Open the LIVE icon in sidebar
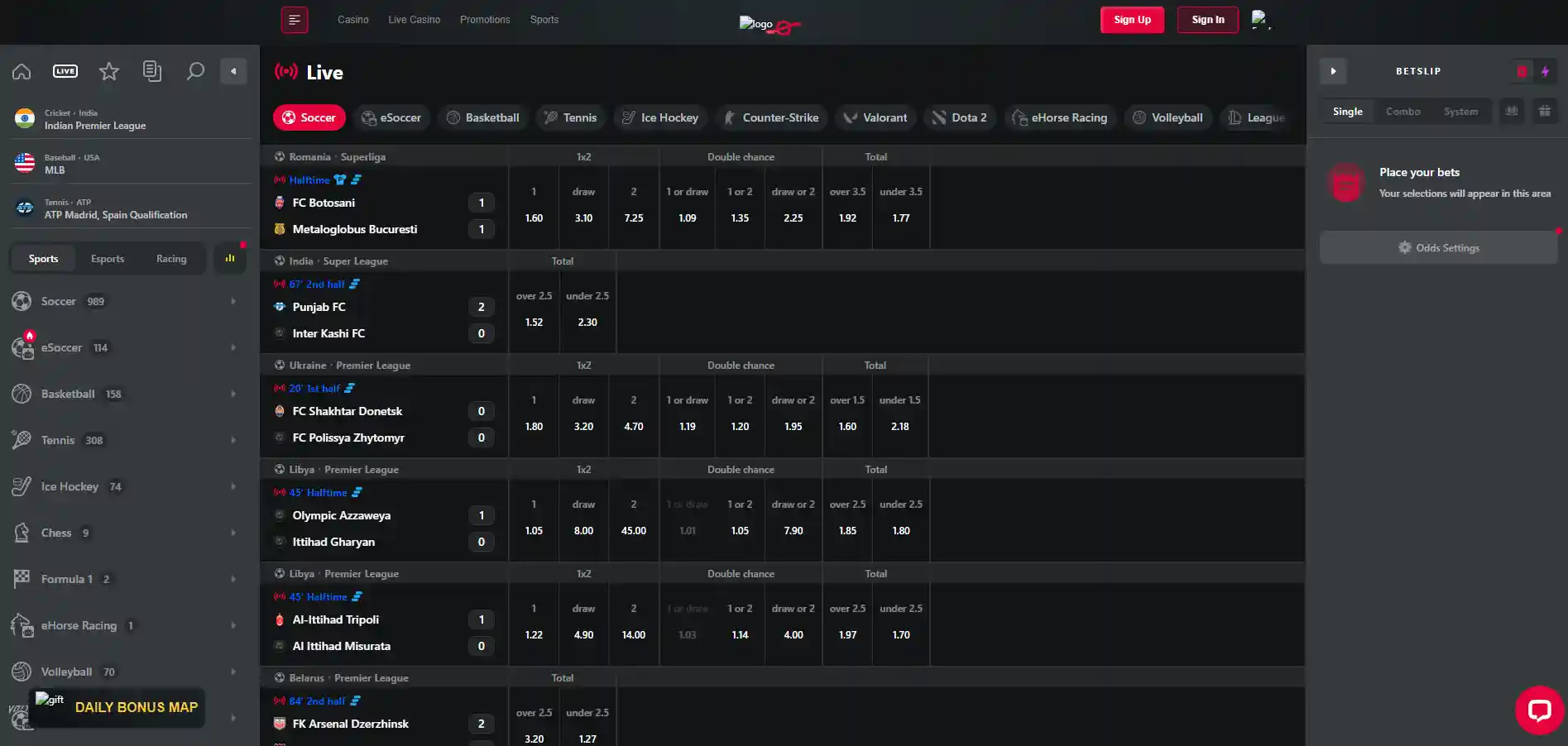Image resolution: width=1568 pixels, height=746 pixels. (65, 71)
